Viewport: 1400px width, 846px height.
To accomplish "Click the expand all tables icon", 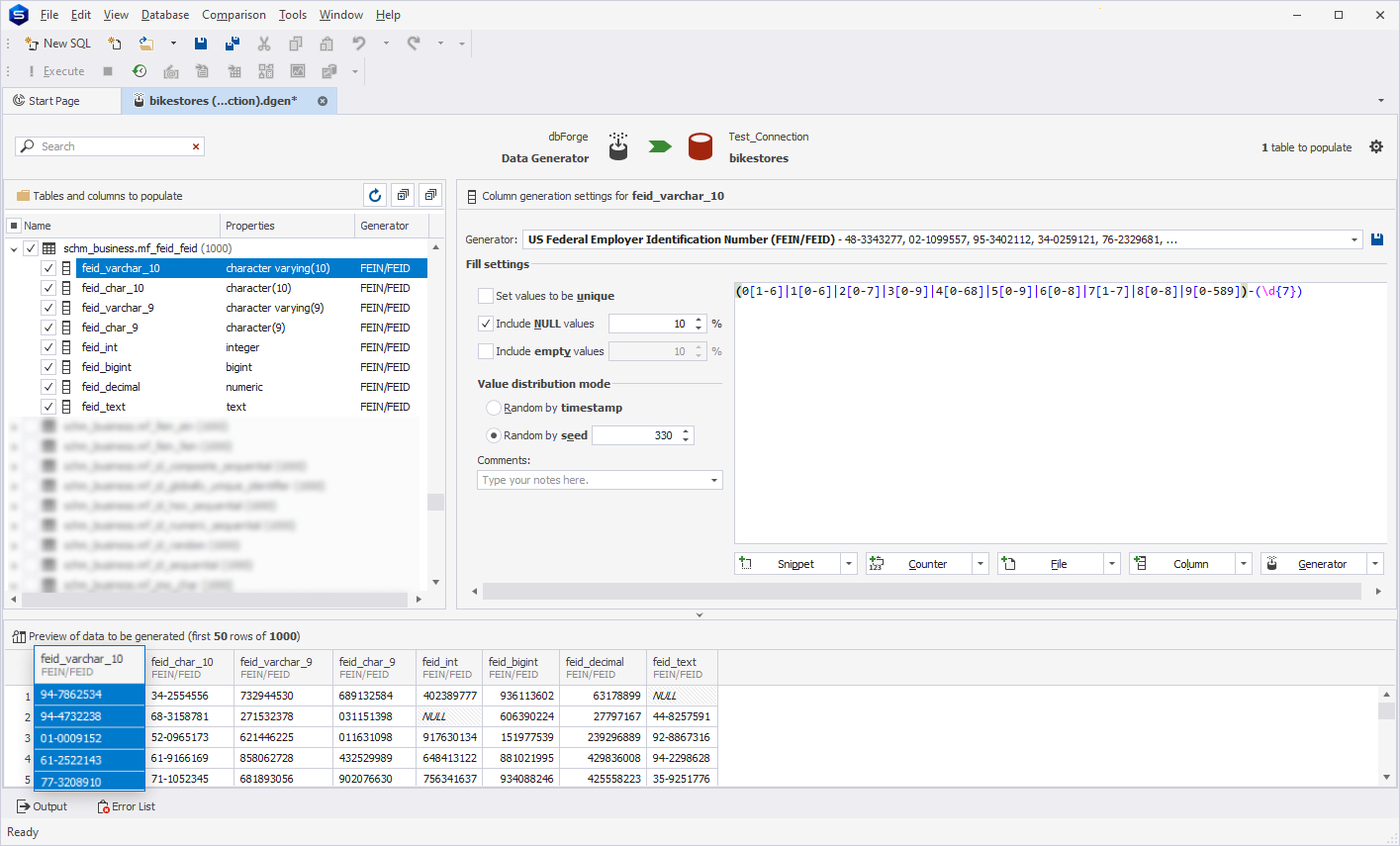I will click(403, 195).
